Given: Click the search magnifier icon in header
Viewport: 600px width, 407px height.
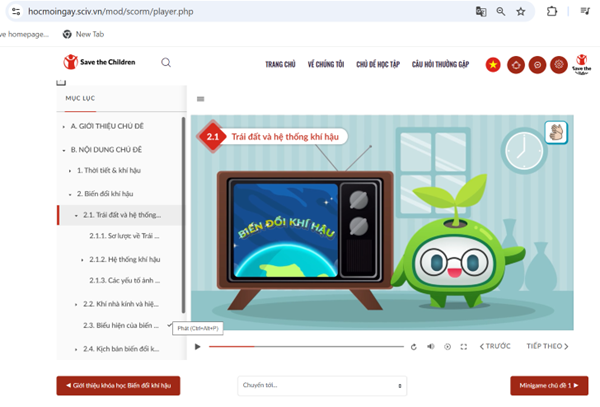Looking at the screenshot, I should pyautogui.click(x=166, y=62).
